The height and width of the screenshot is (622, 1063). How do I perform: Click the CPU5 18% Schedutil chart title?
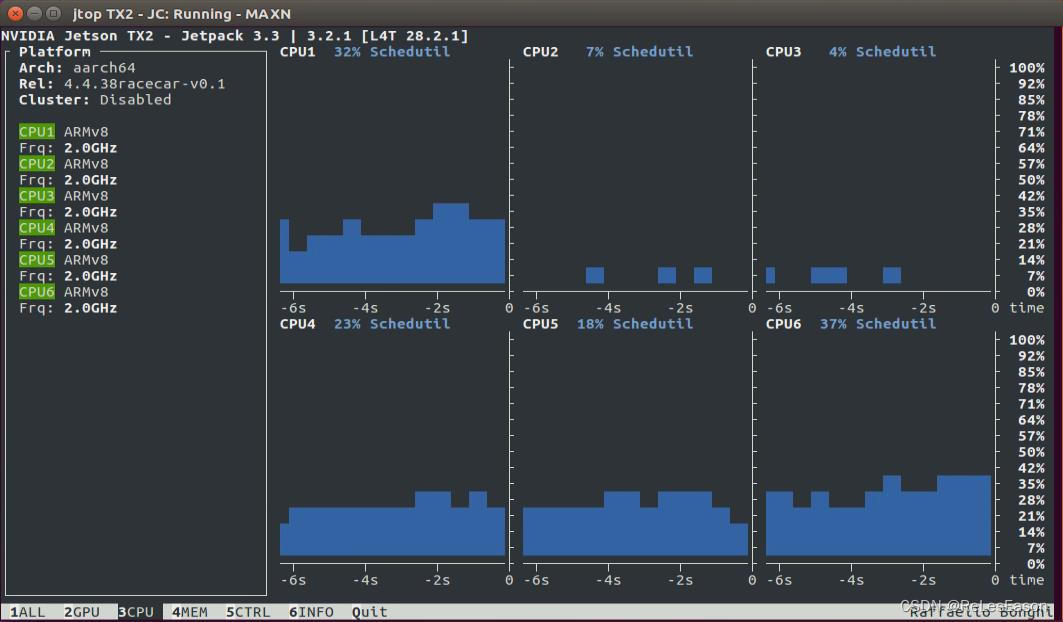point(607,324)
